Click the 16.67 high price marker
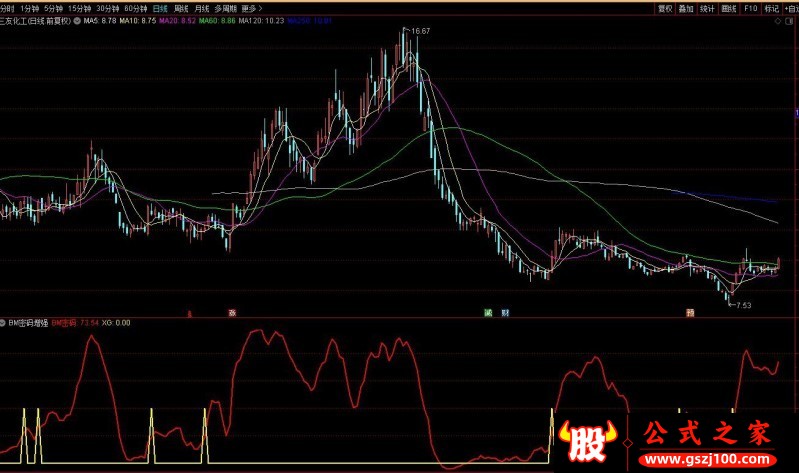The height and width of the screenshot is (473, 799). (x=421, y=31)
